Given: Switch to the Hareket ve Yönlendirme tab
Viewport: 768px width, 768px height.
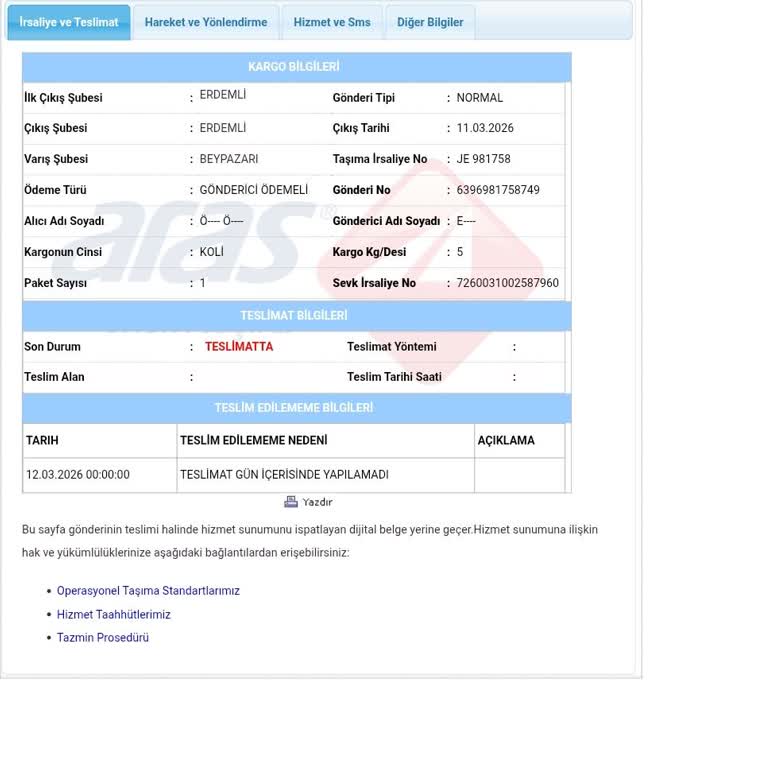Looking at the screenshot, I should pos(206,22).
